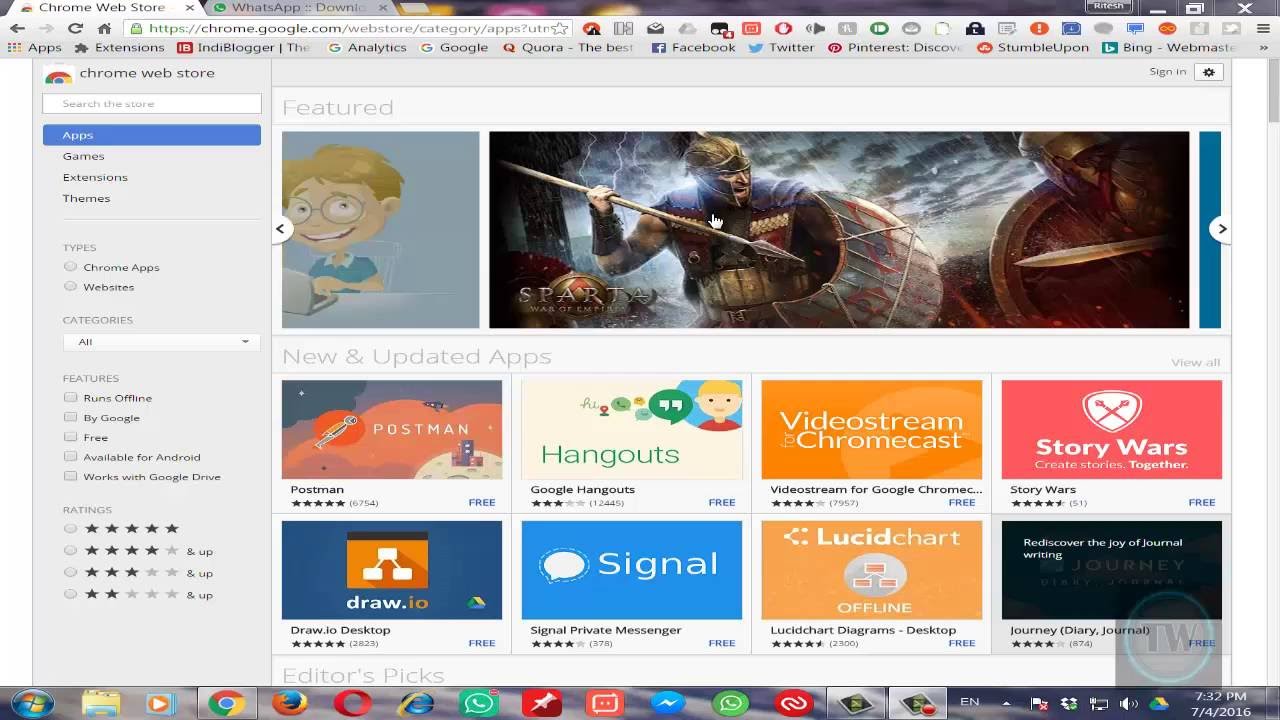Switch to the Chrome Web Store tab
1280x720 pixels.
coord(100,8)
